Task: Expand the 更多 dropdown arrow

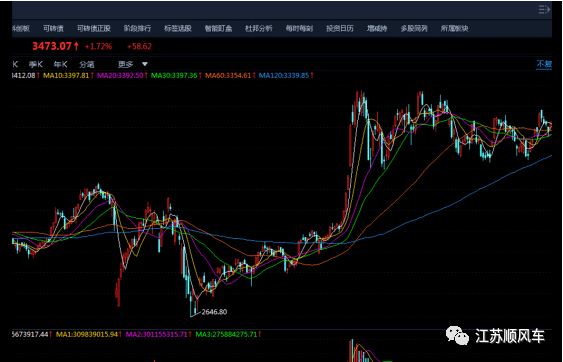Action: point(144,64)
